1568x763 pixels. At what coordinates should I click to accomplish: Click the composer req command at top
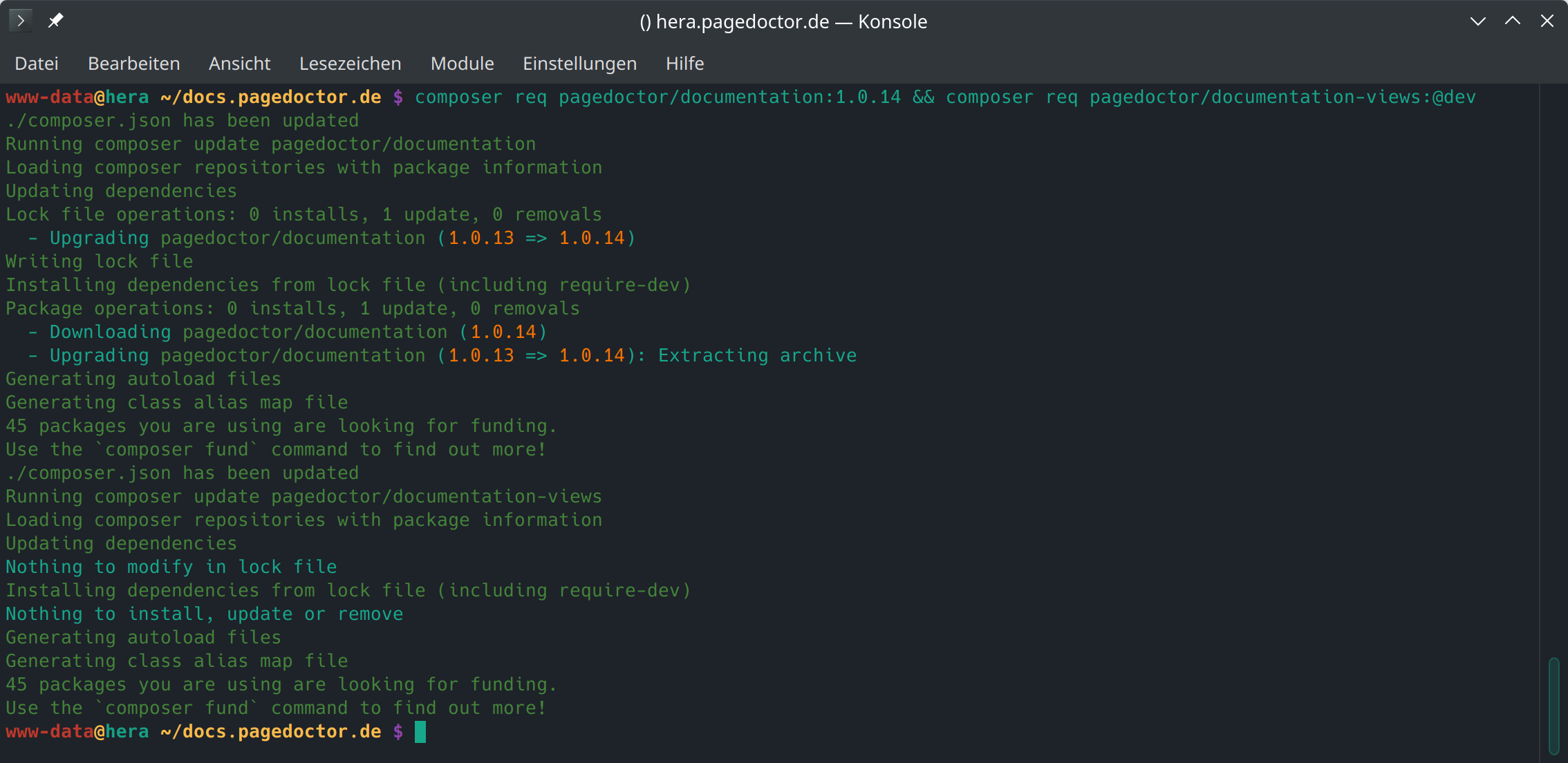click(945, 97)
